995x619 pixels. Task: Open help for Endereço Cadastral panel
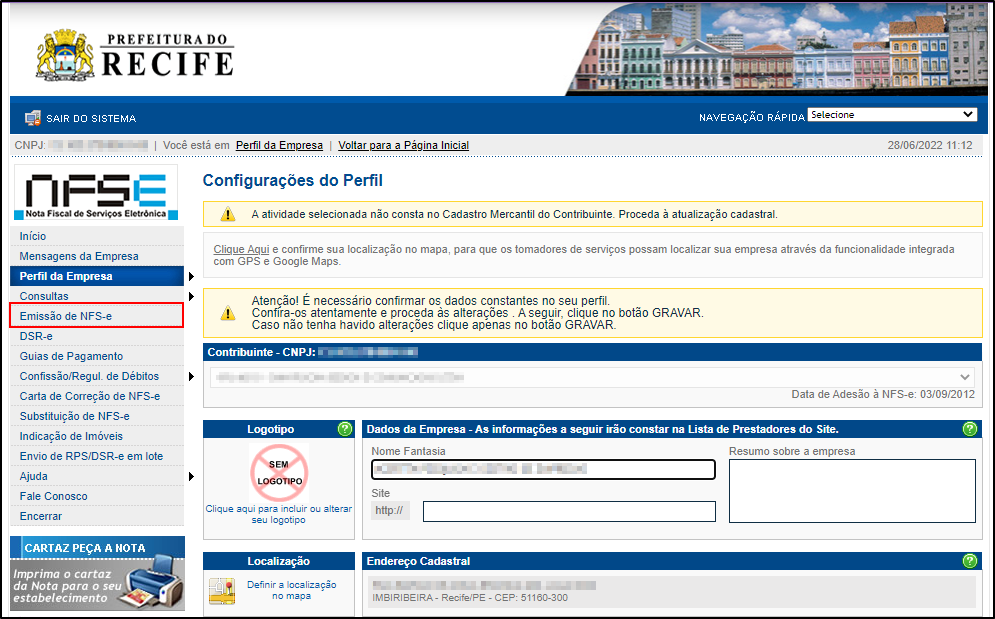[970, 561]
